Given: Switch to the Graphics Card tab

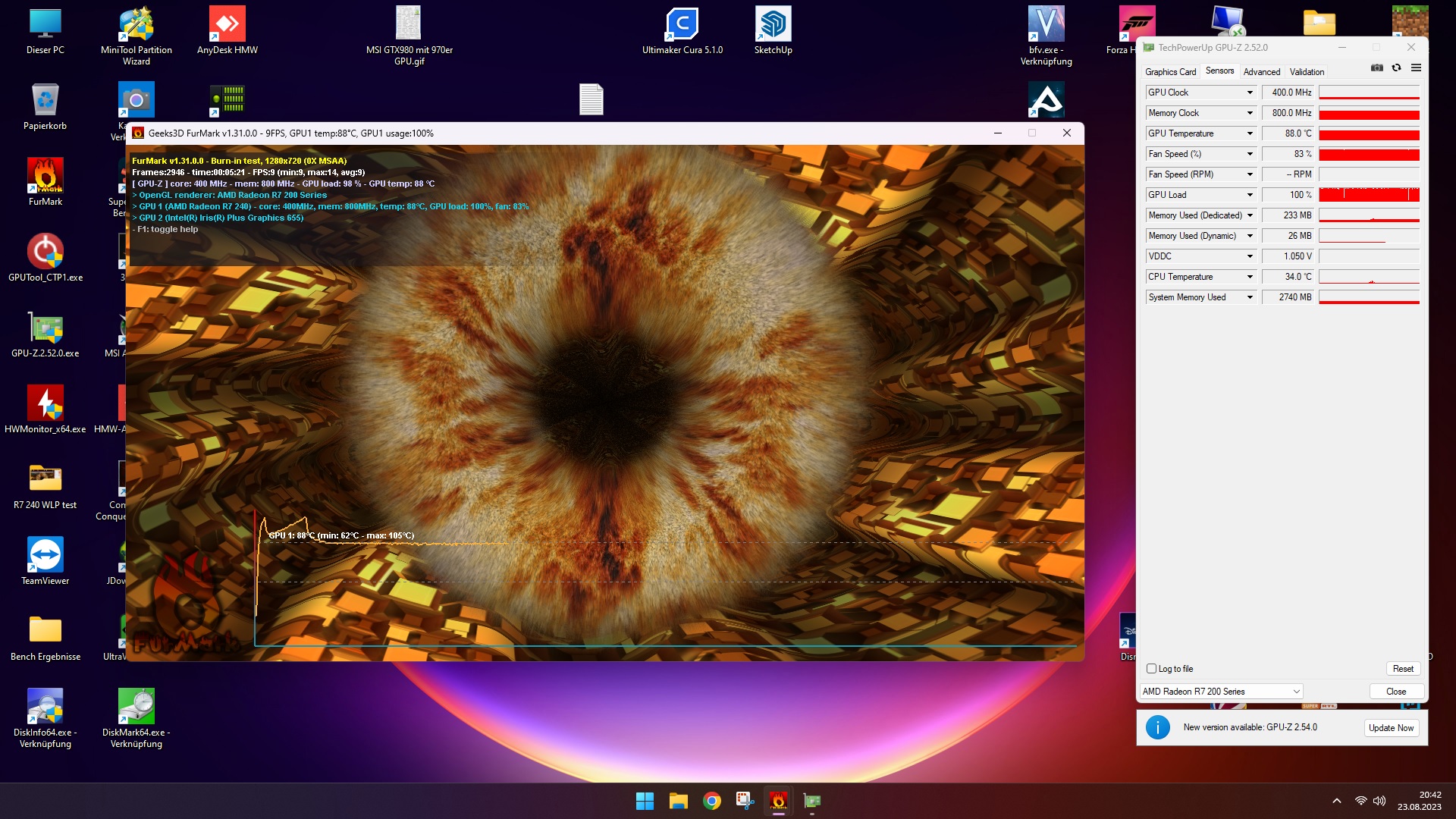Looking at the screenshot, I should tap(1170, 72).
